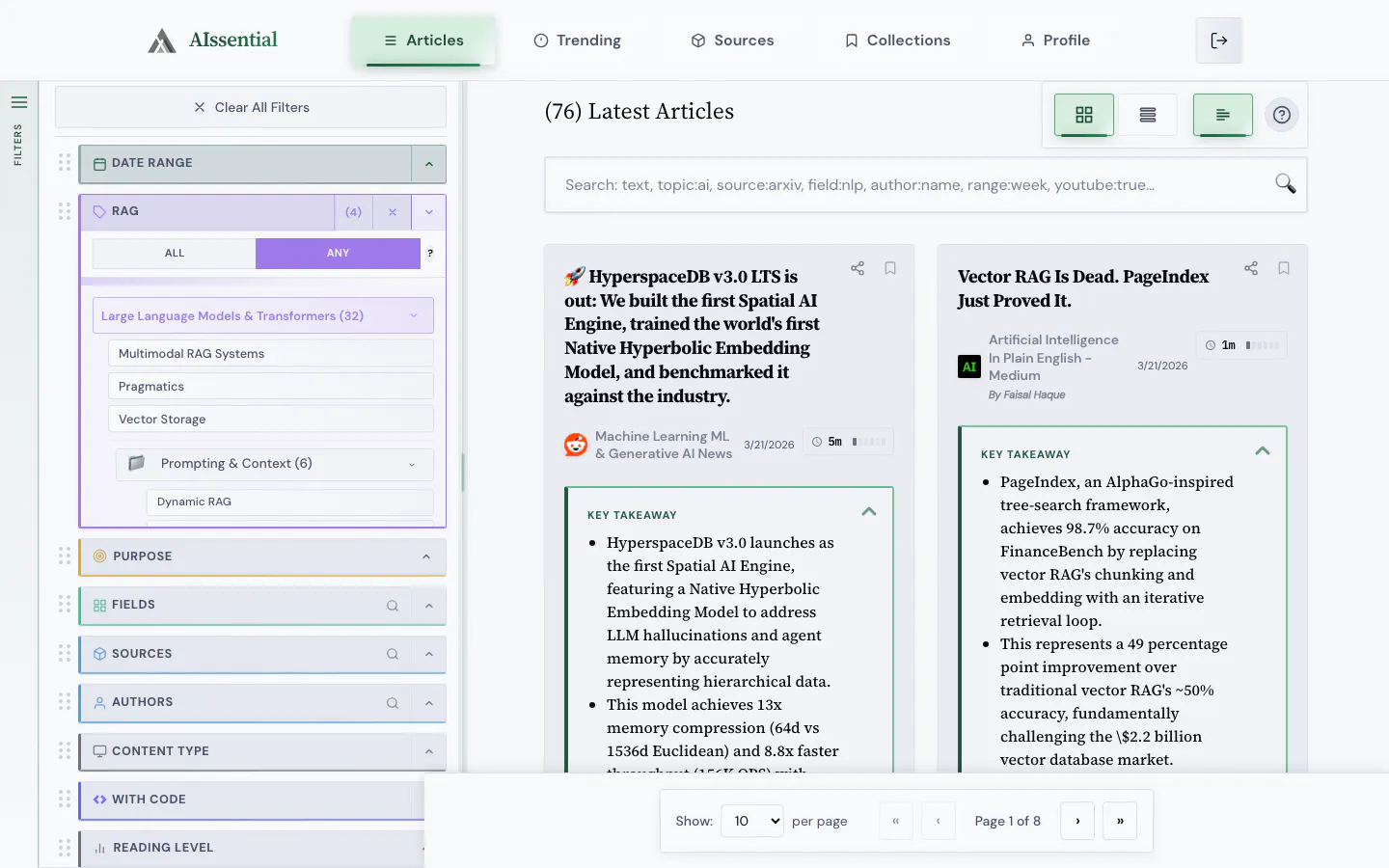This screenshot has height=868, width=1389.
Task: Click the Fields filter drag handle
Action: [x=65, y=604]
